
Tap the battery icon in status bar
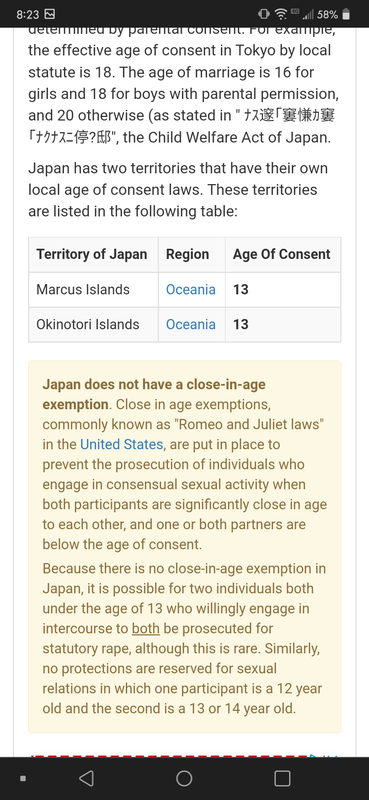pyautogui.click(x=346, y=14)
